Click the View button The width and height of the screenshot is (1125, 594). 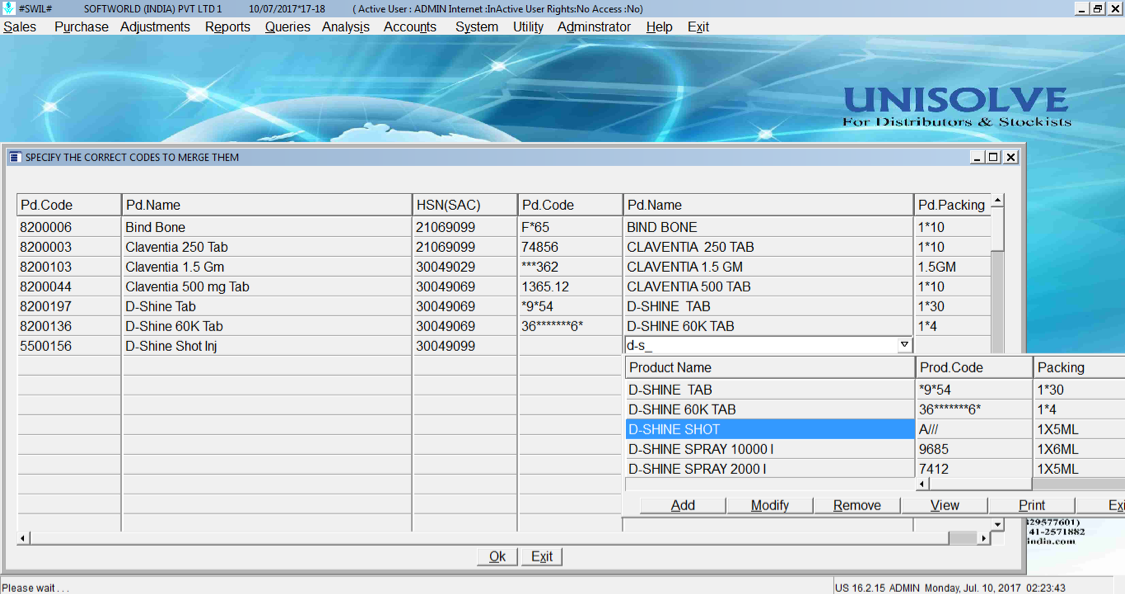click(x=944, y=505)
